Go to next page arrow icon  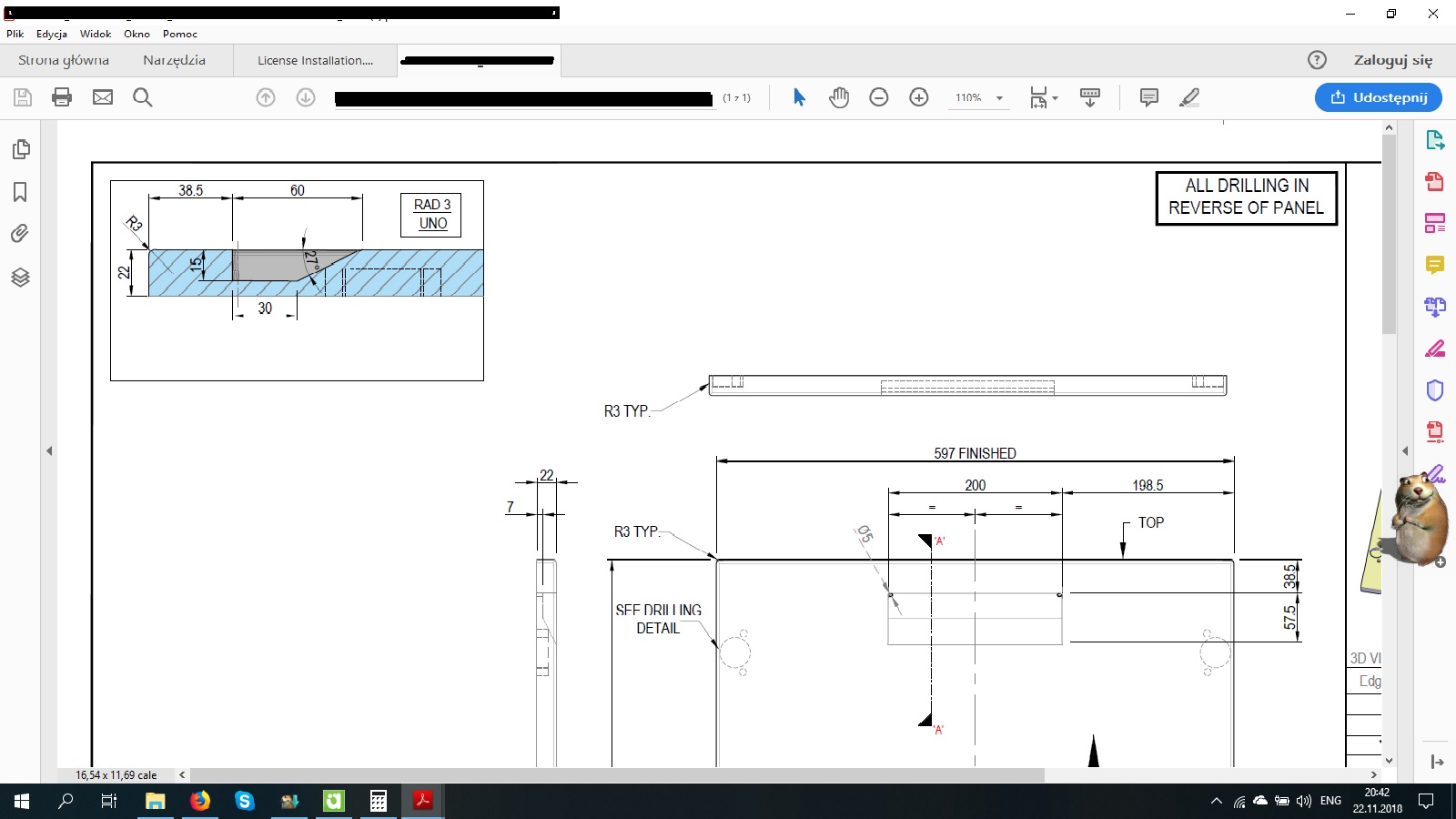(306, 97)
